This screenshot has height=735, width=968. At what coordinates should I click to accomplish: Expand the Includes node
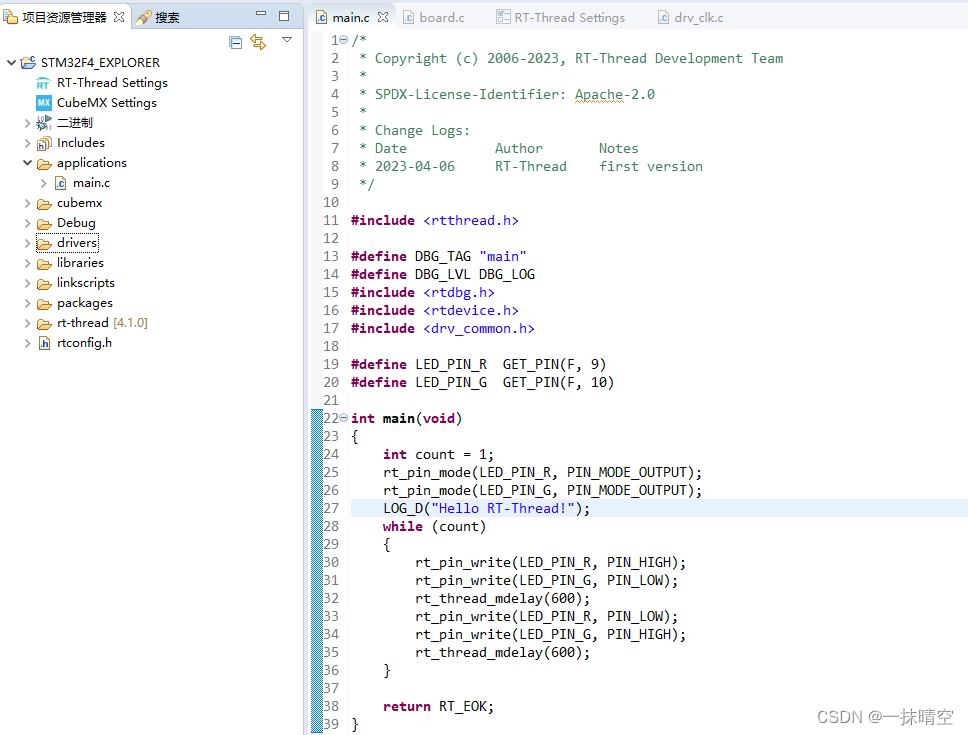(x=27, y=143)
